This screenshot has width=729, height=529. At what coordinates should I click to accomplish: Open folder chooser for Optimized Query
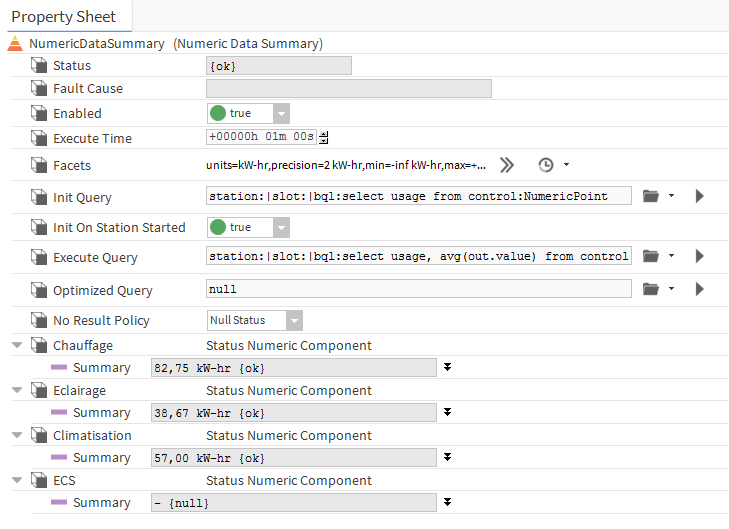(651, 289)
